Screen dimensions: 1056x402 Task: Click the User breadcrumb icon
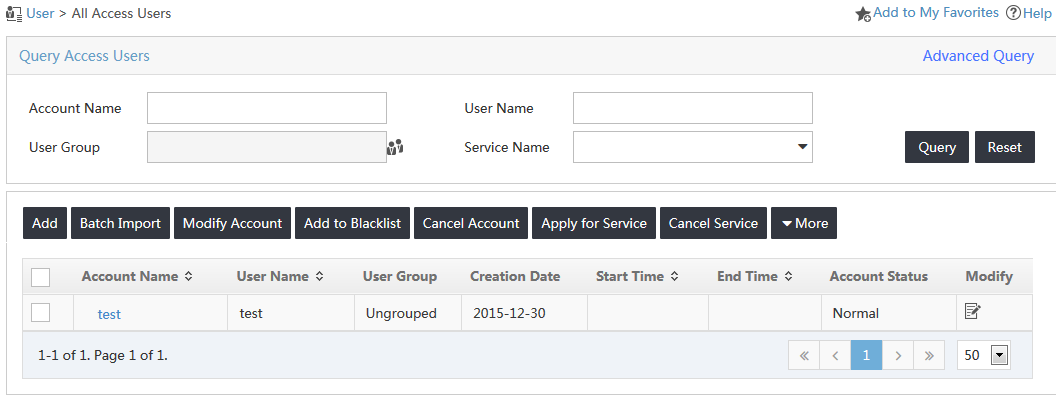click(x=13, y=13)
